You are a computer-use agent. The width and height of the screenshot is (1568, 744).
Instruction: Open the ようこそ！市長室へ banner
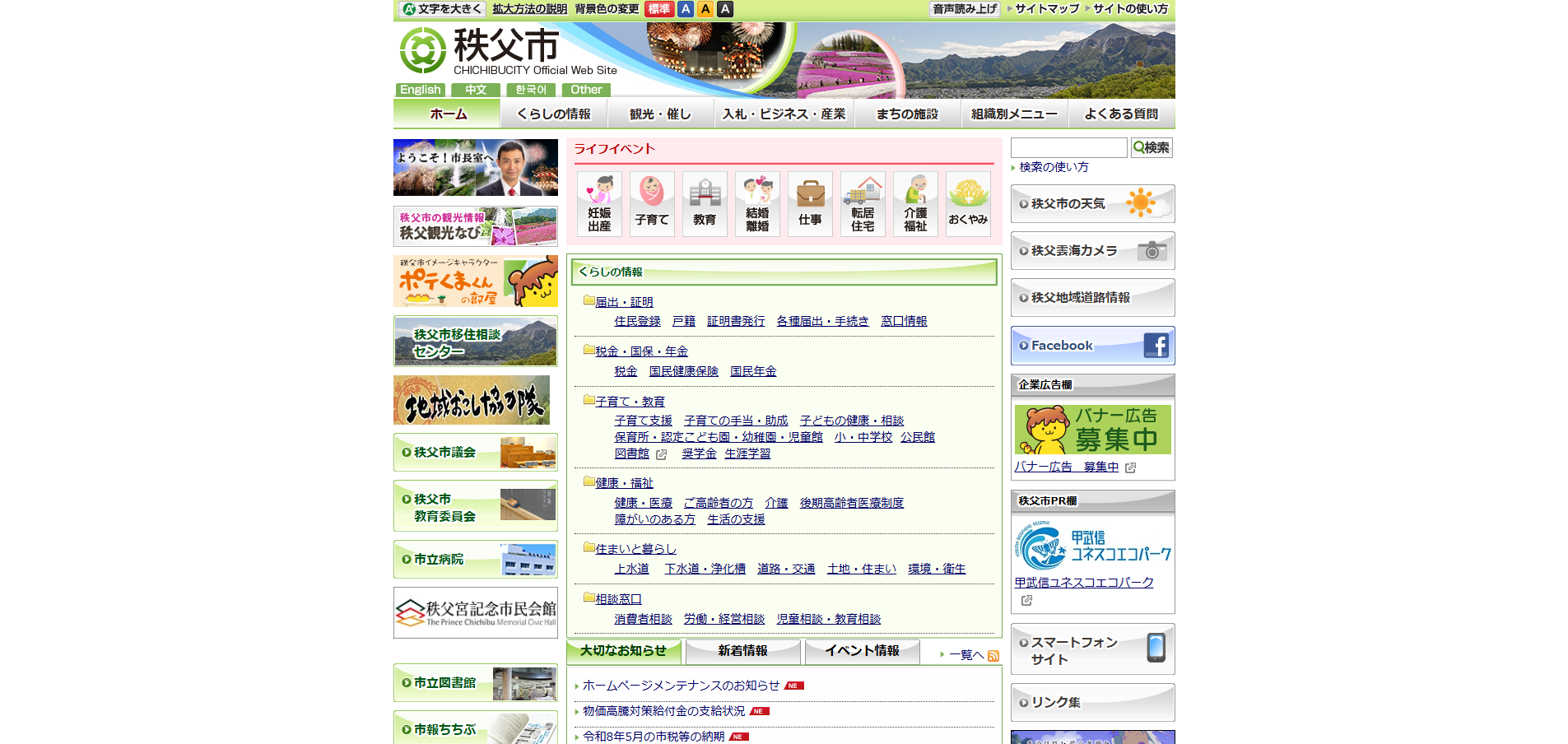pyautogui.click(x=476, y=167)
